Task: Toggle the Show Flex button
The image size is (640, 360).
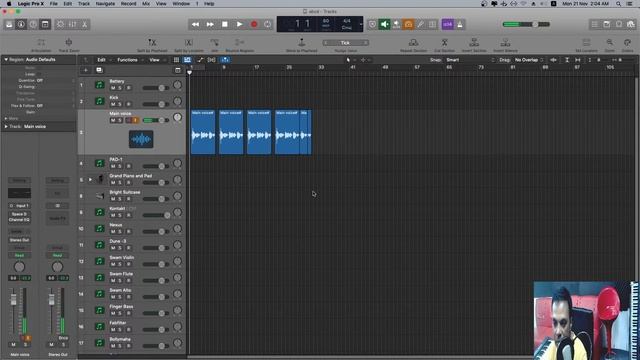Action: (211, 60)
